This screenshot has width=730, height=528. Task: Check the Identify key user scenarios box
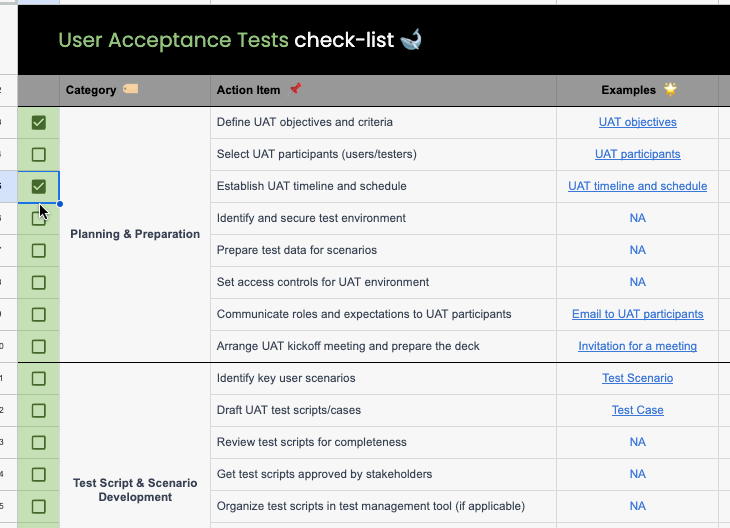[39, 379]
